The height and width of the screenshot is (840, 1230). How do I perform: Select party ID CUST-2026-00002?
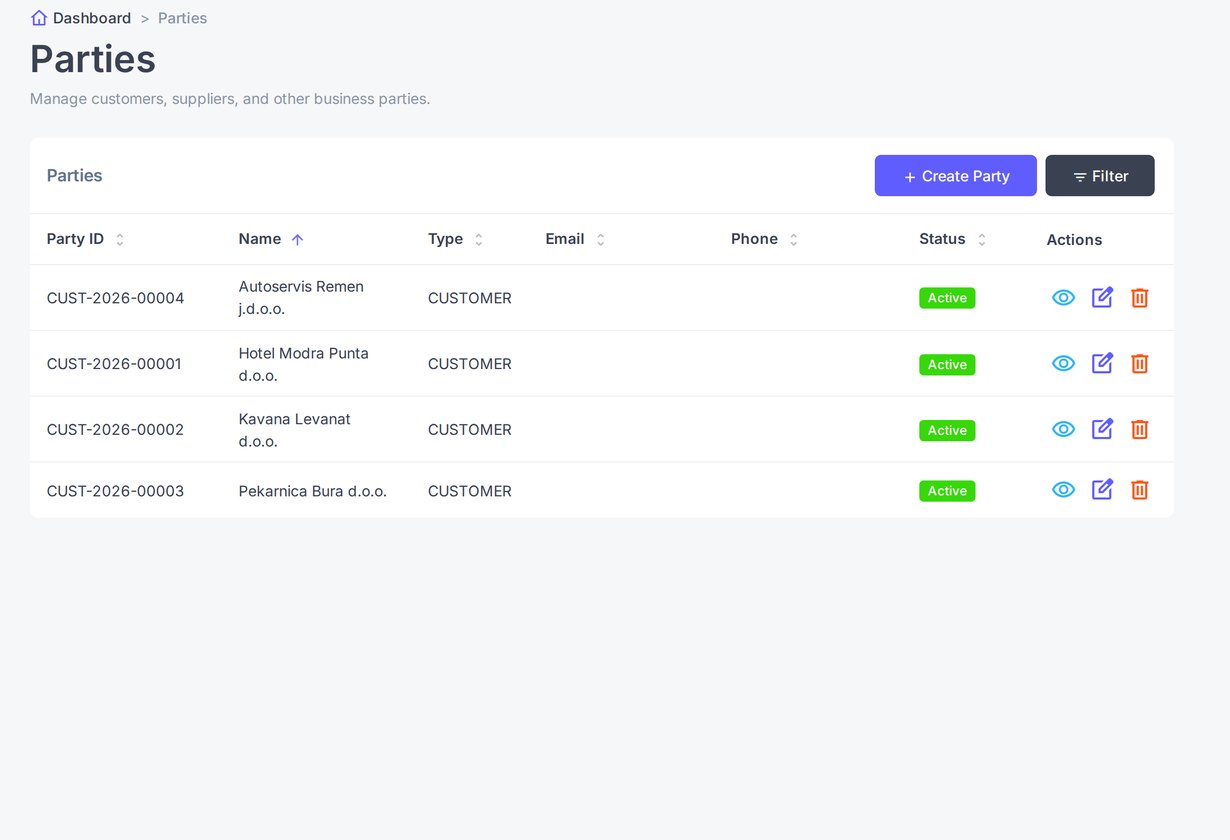tap(116, 430)
